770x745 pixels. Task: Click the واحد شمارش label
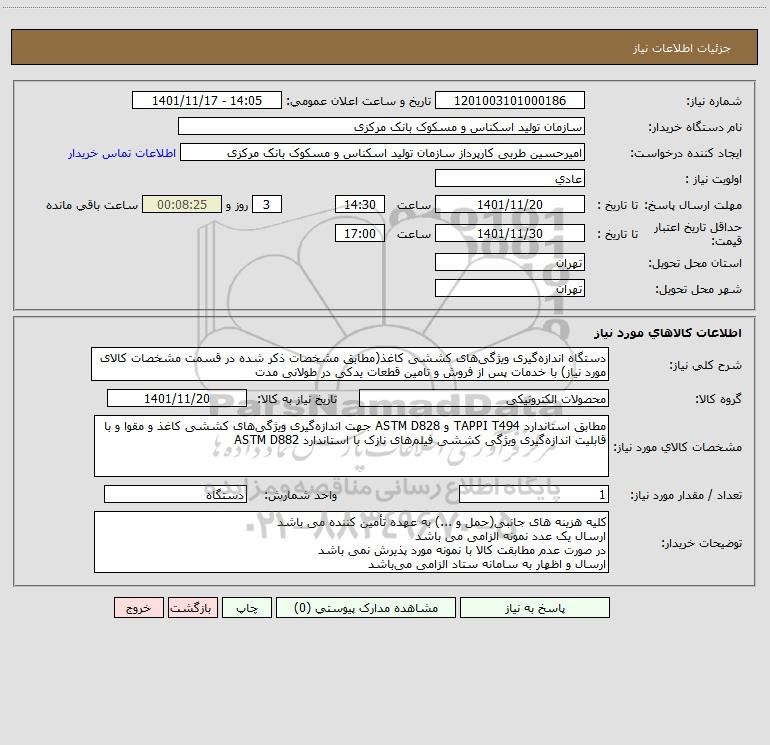301,495
